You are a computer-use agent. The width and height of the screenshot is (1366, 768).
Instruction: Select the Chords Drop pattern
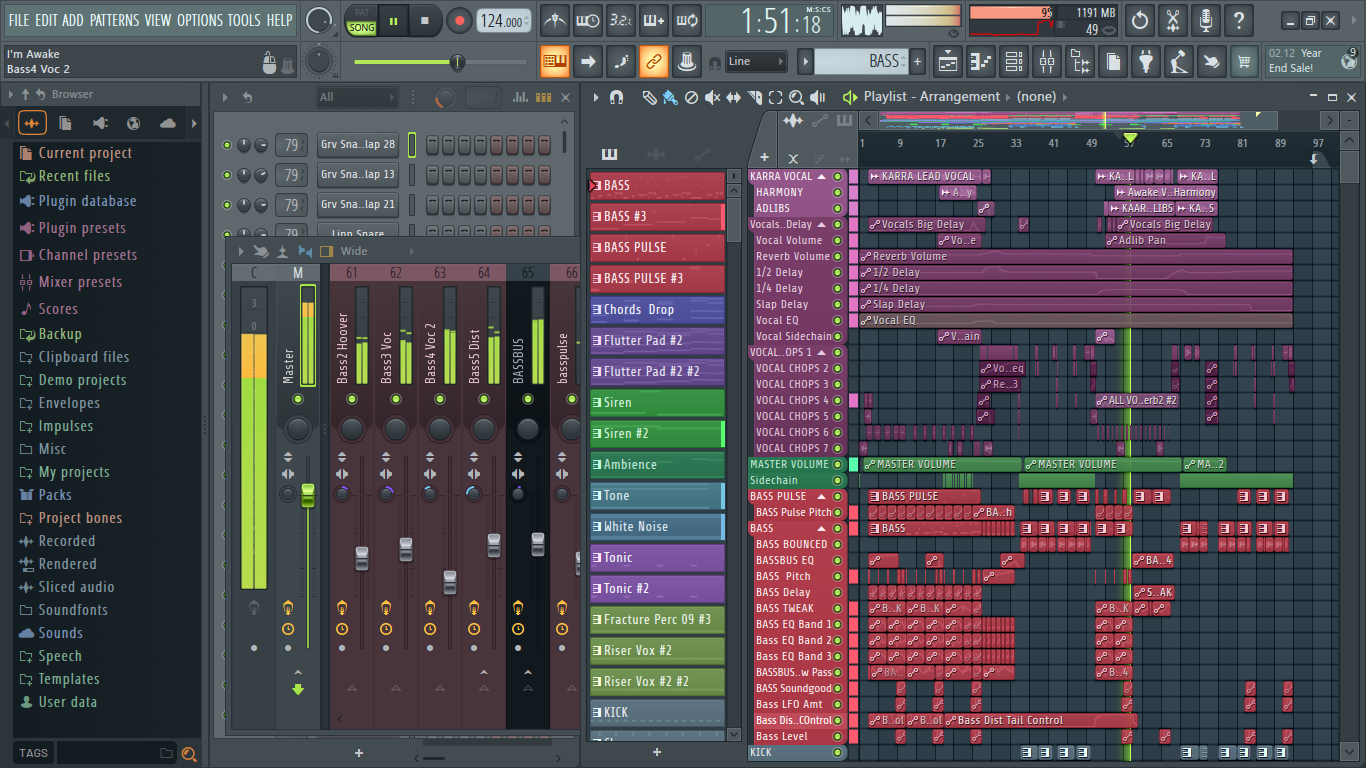656,310
